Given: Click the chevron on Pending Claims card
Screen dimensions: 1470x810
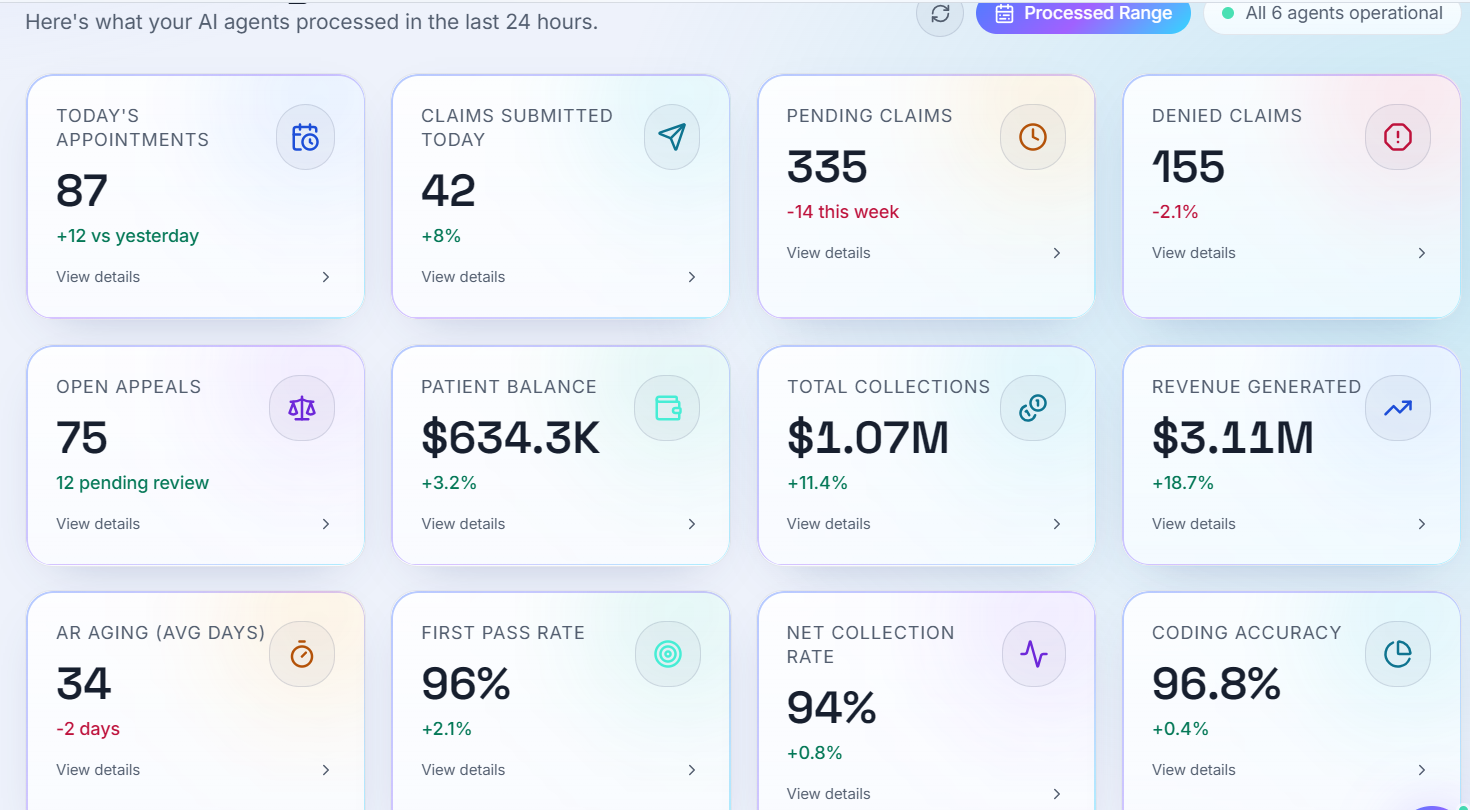Looking at the screenshot, I should [1057, 253].
